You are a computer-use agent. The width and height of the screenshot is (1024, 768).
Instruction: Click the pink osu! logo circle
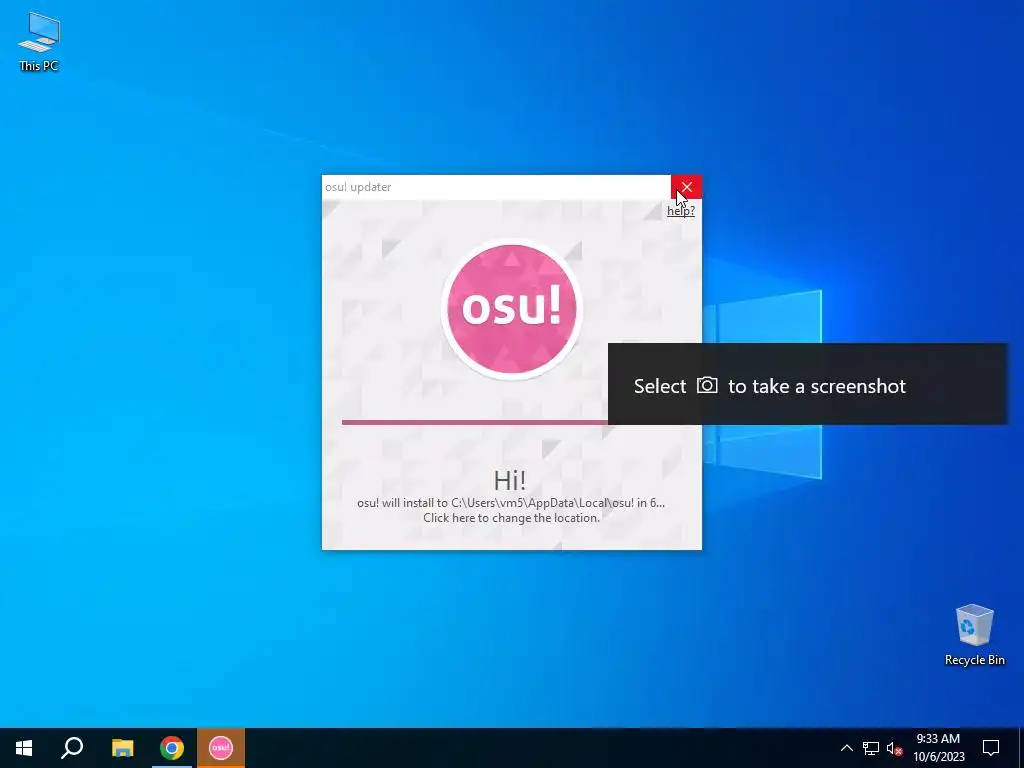pyautogui.click(x=511, y=309)
